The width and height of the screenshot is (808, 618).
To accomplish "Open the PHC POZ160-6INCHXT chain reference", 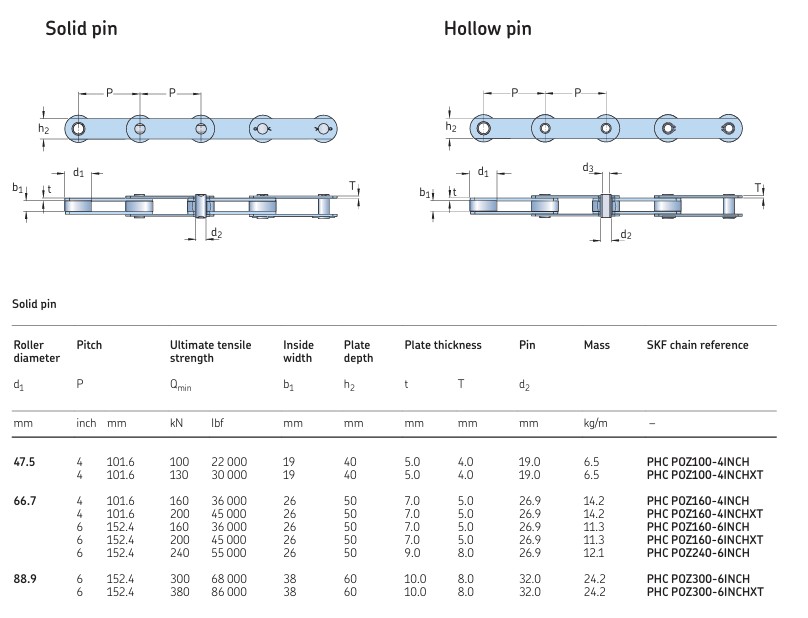I will click(705, 540).
